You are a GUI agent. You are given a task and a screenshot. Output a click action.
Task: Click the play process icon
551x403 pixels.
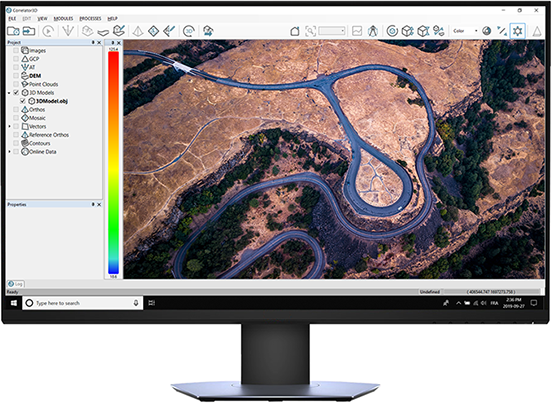click(48, 31)
